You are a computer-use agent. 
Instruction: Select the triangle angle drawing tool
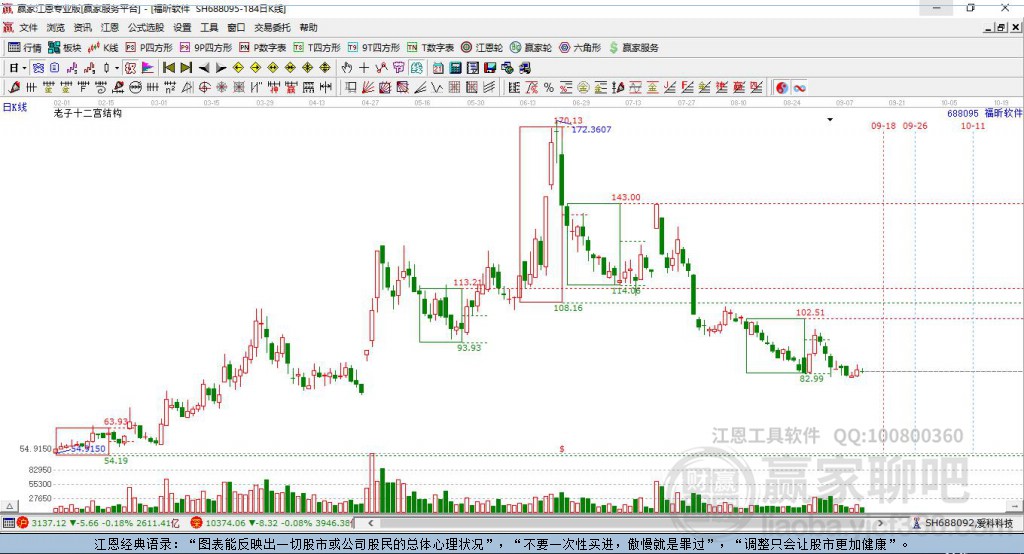[x=187, y=87]
